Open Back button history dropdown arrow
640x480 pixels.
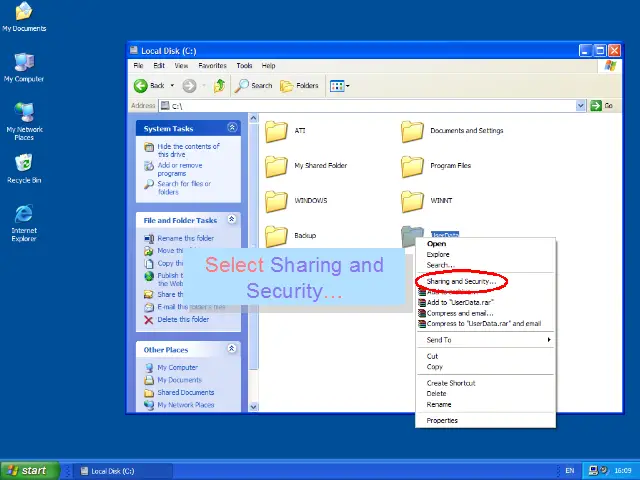click(x=172, y=86)
